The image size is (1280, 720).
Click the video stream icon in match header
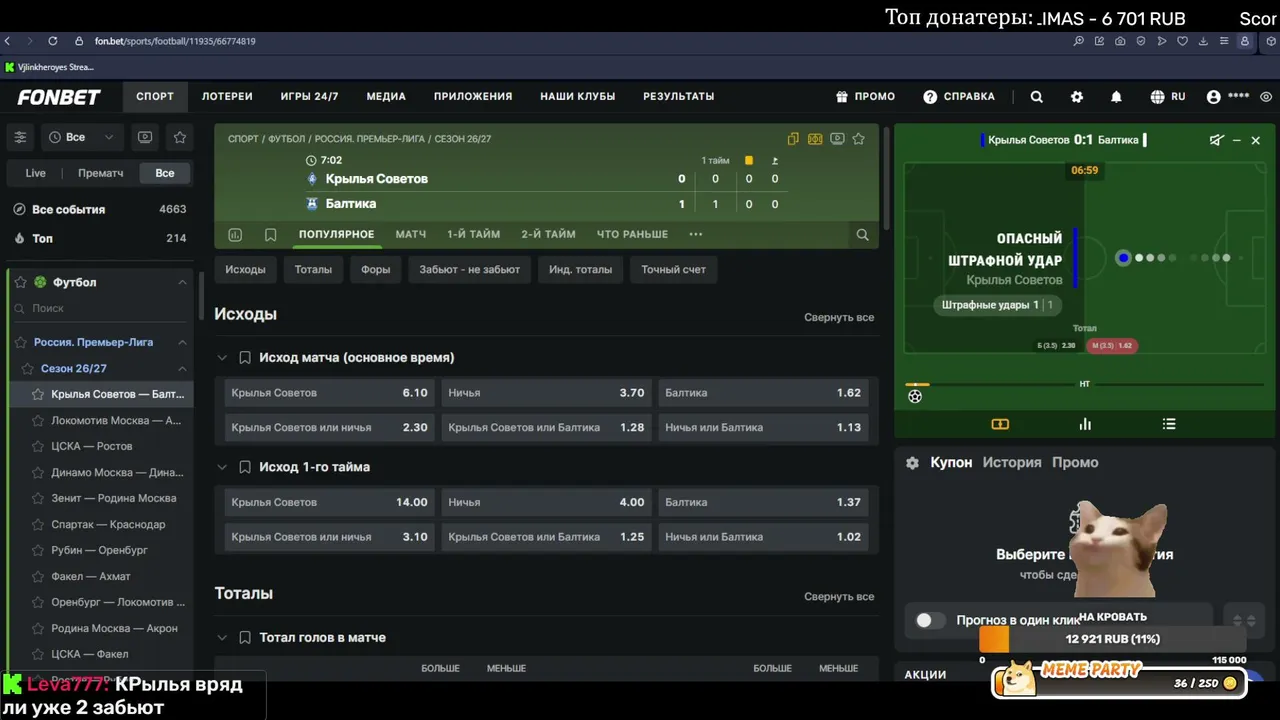[837, 139]
